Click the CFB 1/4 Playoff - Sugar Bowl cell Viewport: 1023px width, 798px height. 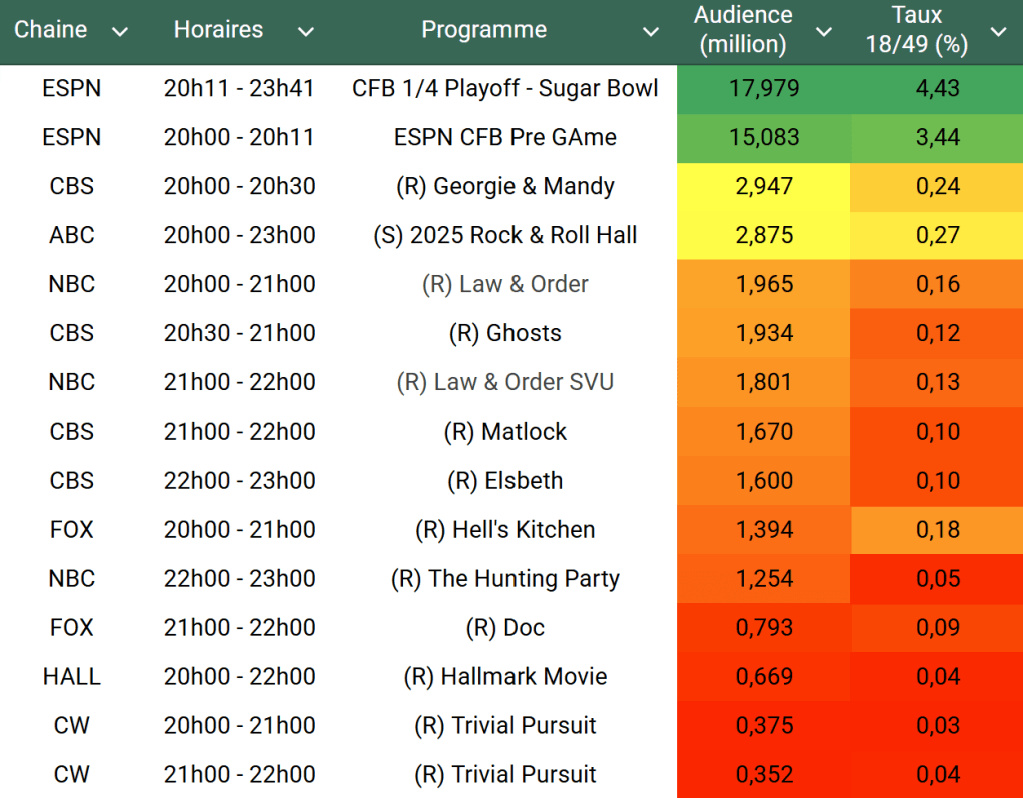click(505, 88)
